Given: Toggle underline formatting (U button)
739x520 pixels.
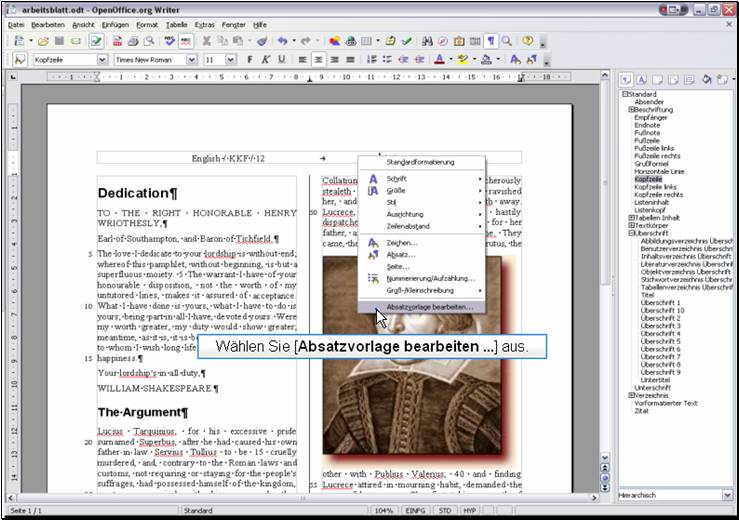Looking at the screenshot, I should pyautogui.click(x=282, y=60).
